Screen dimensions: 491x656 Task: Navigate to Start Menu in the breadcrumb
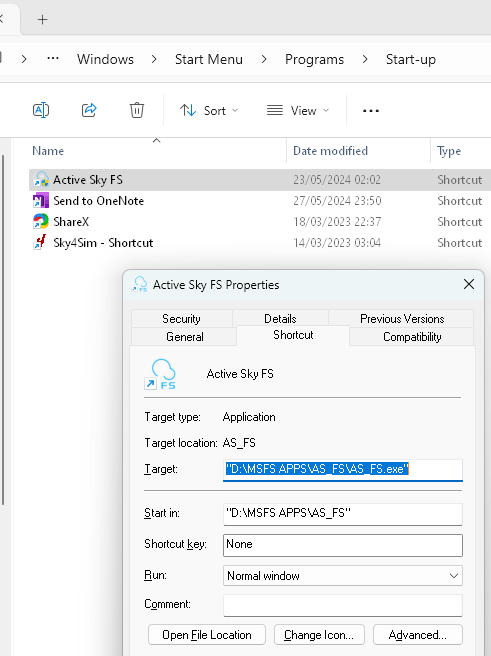pos(209,59)
